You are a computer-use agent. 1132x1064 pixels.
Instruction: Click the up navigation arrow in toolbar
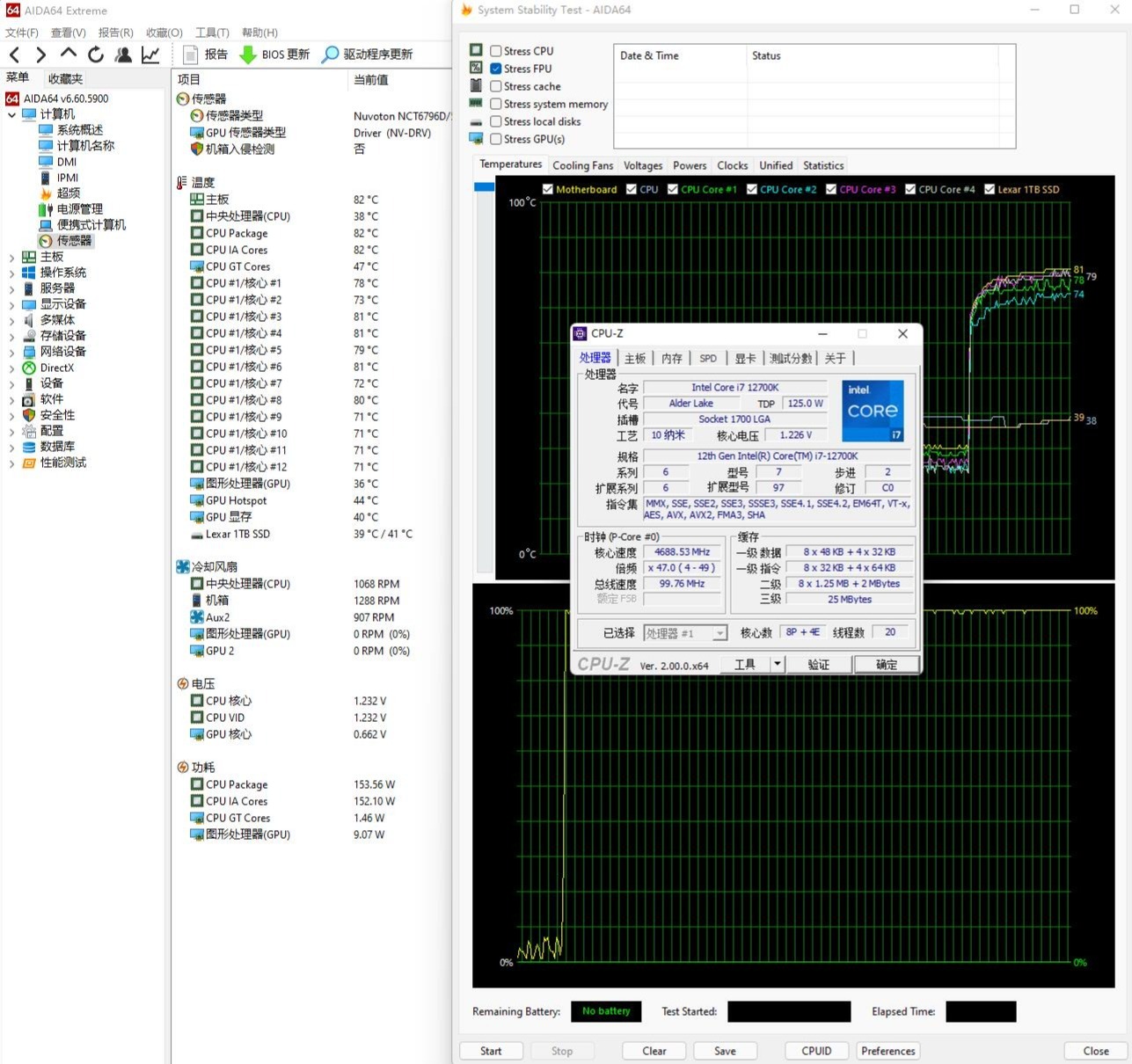(69, 54)
